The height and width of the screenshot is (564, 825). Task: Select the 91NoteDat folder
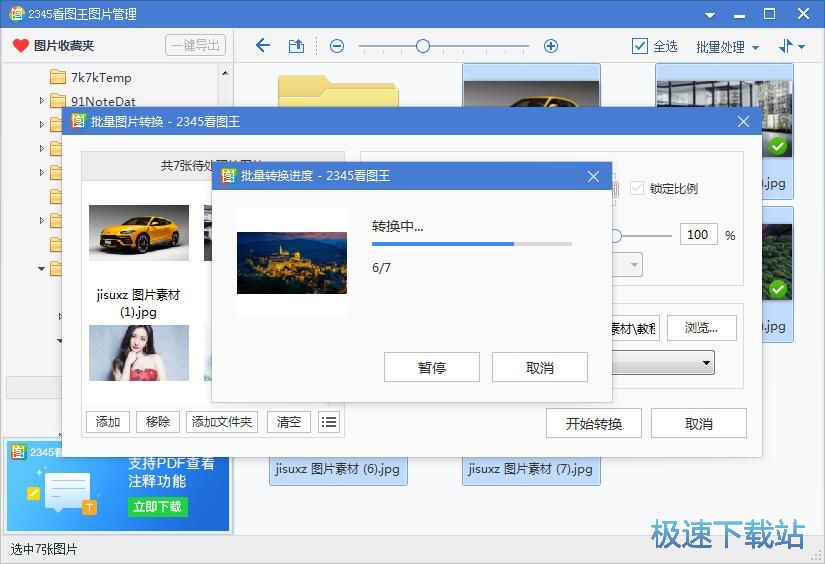tap(93, 101)
